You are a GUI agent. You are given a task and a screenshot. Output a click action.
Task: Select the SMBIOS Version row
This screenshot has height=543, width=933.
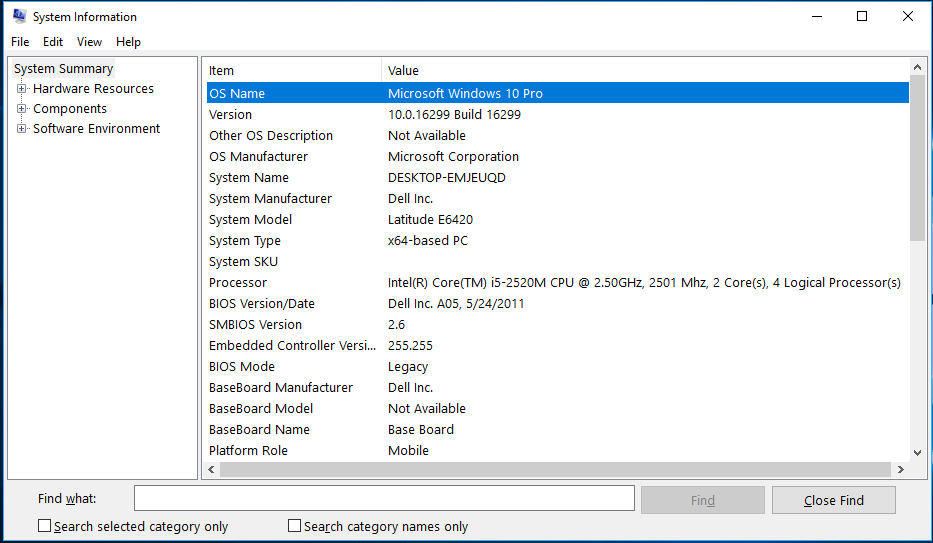point(558,325)
